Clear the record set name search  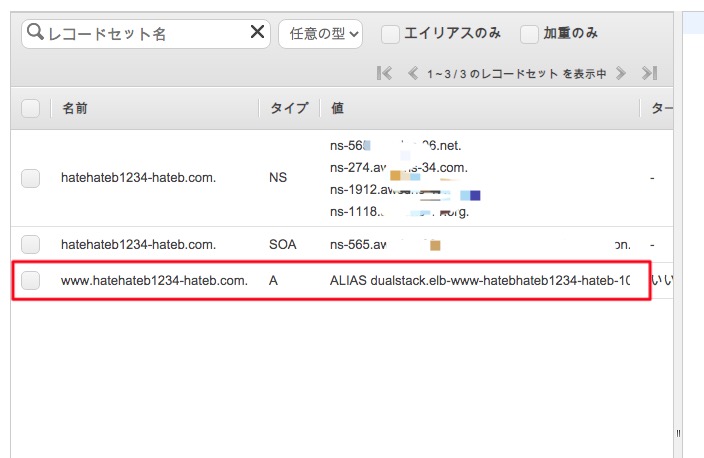click(257, 32)
